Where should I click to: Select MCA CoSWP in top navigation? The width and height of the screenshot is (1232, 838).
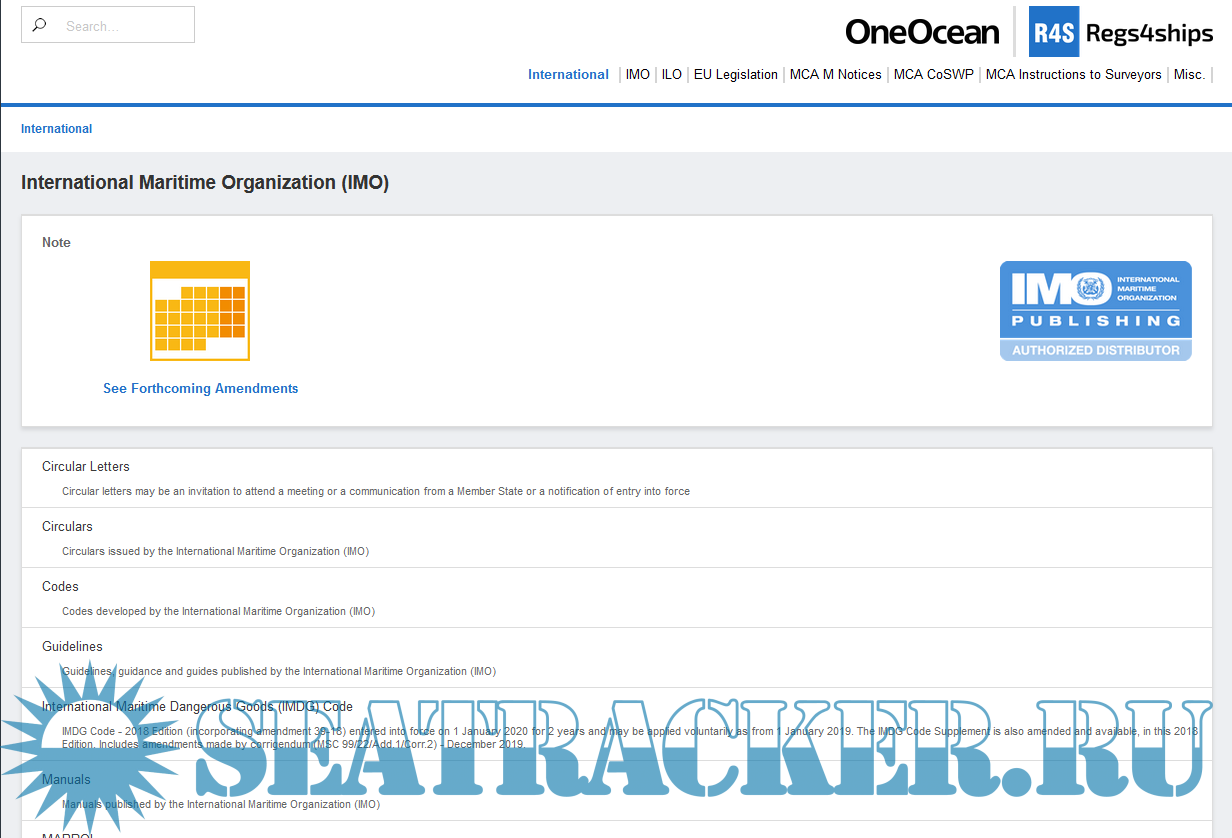pyautogui.click(x=933, y=74)
